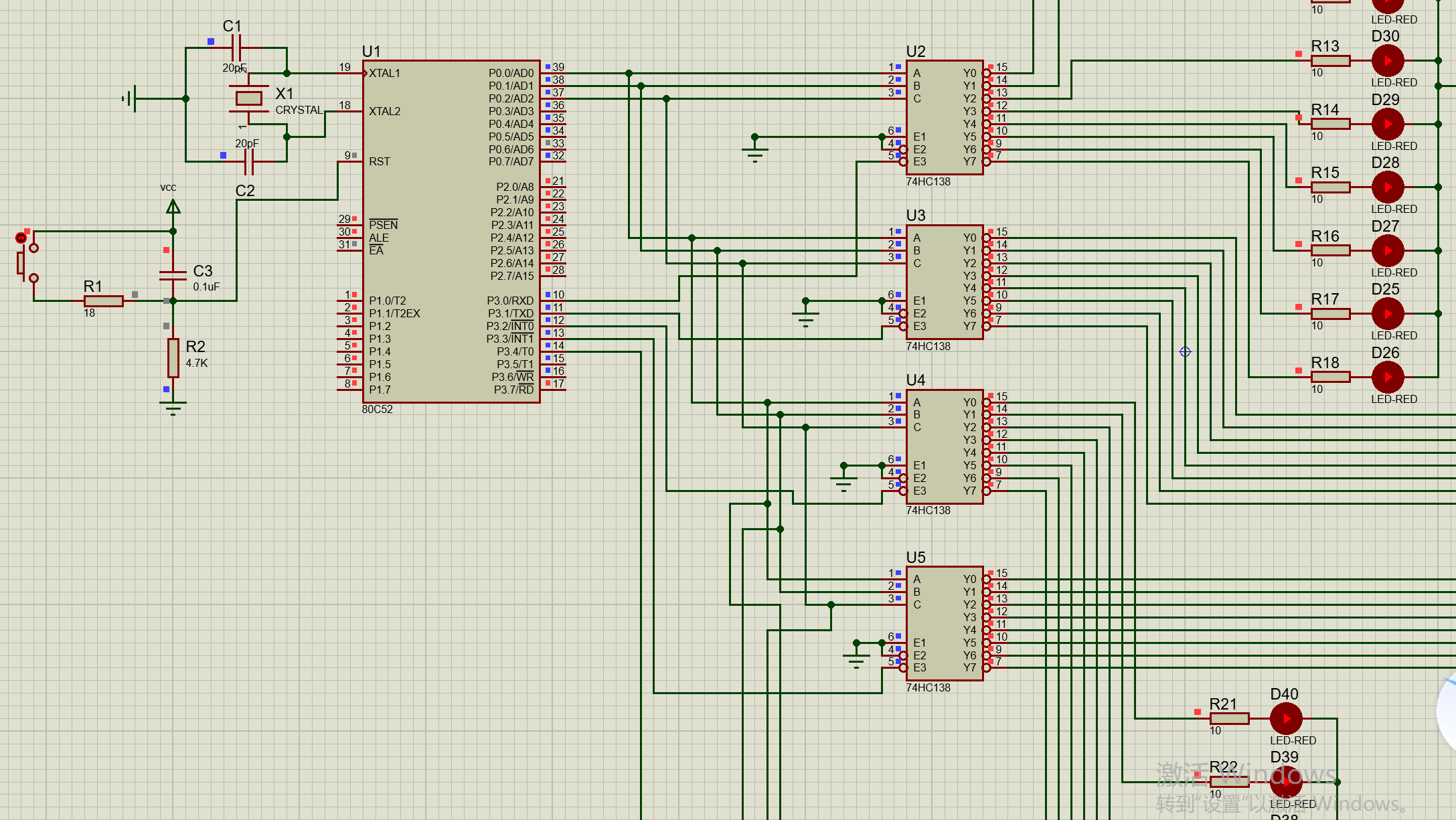1456x820 pixels.
Task: Select ground symbol left of U2 E1 pin
Action: (754, 155)
